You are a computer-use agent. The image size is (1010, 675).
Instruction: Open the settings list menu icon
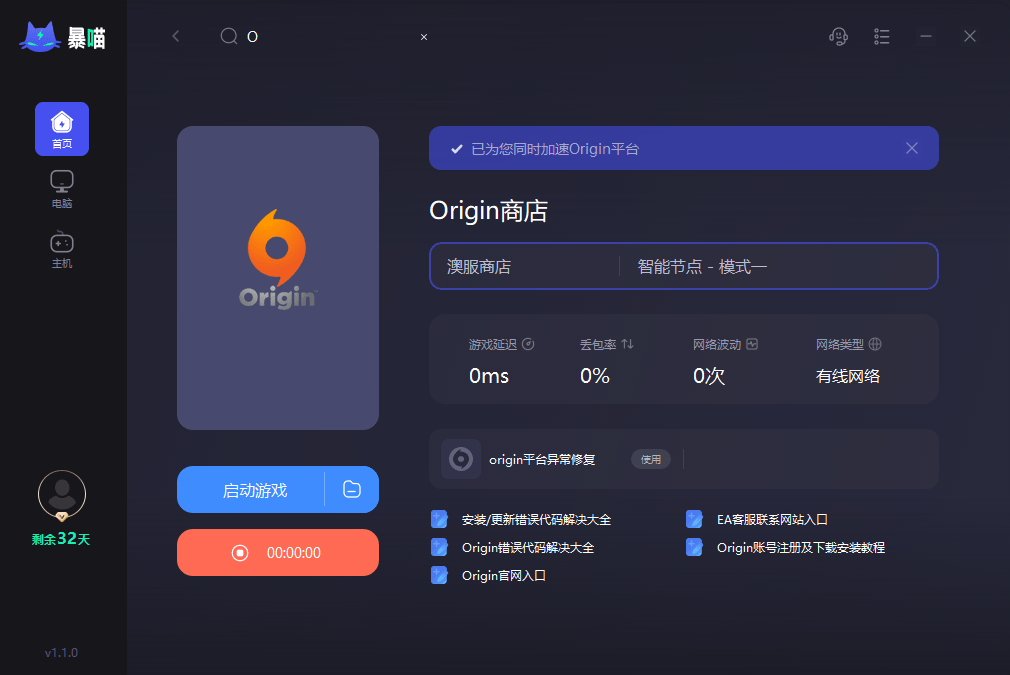[x=882, y=37]
